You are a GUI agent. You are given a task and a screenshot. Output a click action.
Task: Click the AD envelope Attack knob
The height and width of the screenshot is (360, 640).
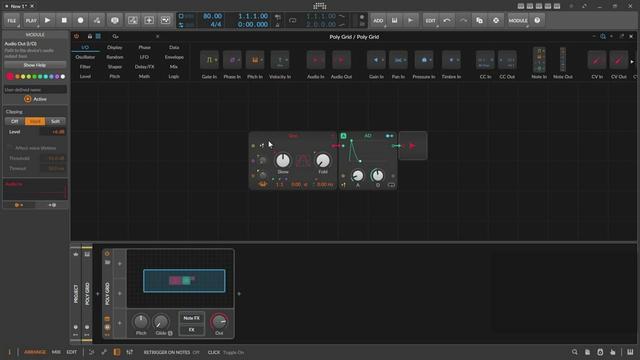358,176
